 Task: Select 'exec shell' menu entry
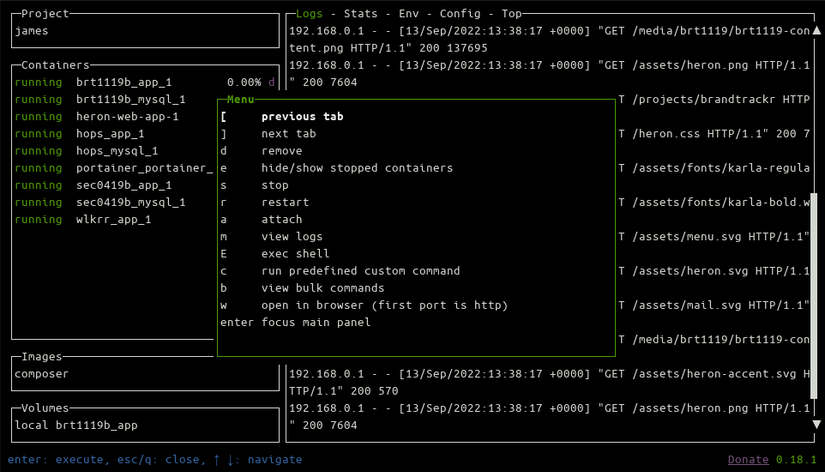(x=416, y=254)
